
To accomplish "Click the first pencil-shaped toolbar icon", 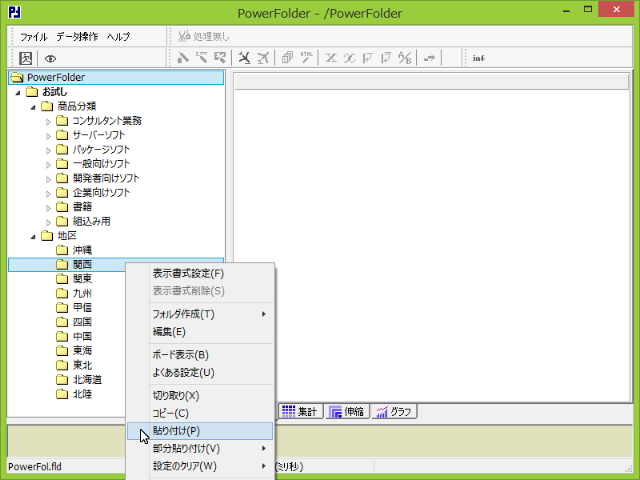I will point(183,58).
